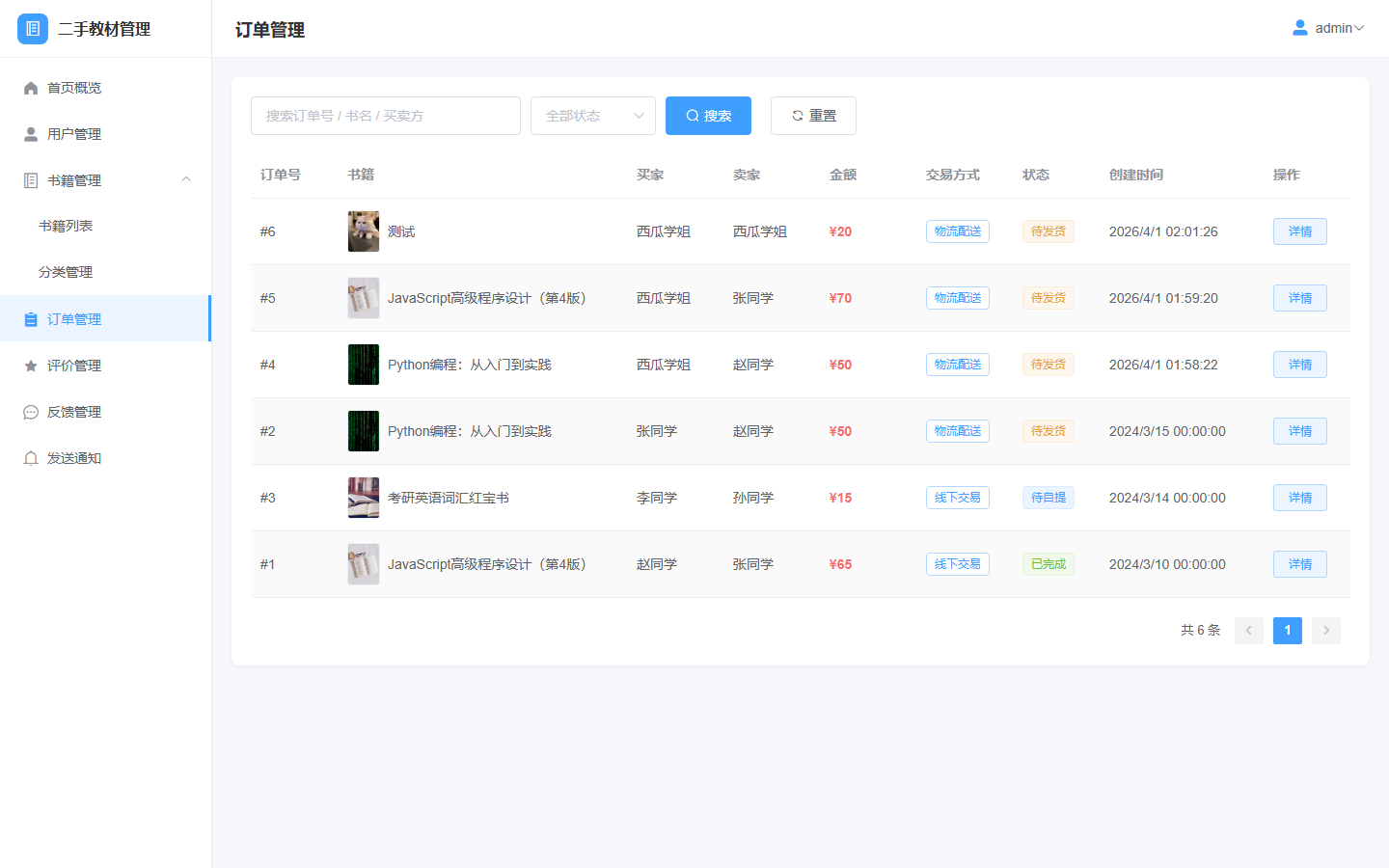The height and width of the screenshot is (868, 1389).
Task: Click the star icon beside 评价管理
Action: tap(31, 366)
